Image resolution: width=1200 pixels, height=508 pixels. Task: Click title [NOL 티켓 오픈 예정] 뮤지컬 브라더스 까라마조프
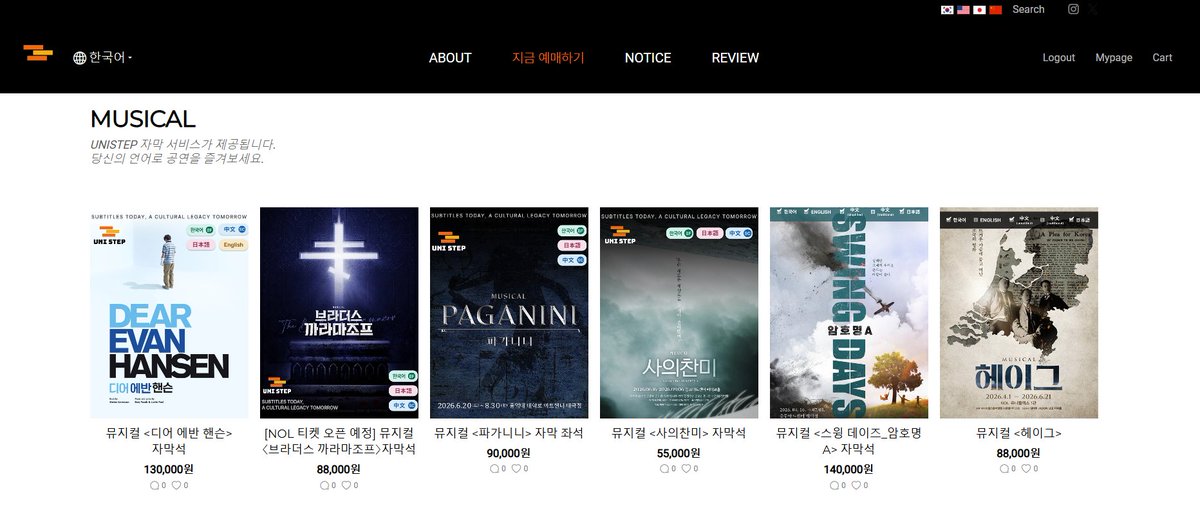point(339,441)
